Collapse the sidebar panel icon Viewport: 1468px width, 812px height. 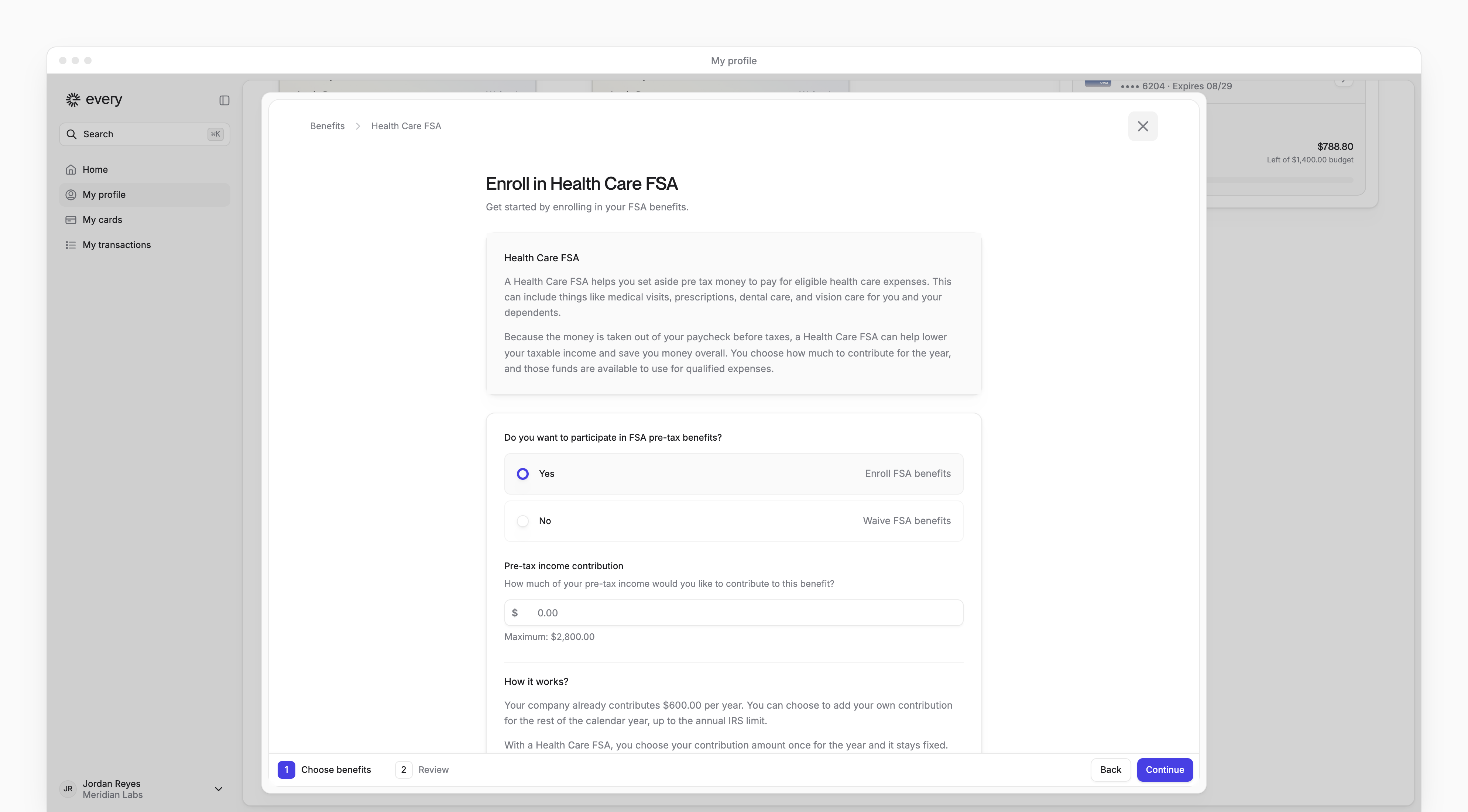pos(224,100)
